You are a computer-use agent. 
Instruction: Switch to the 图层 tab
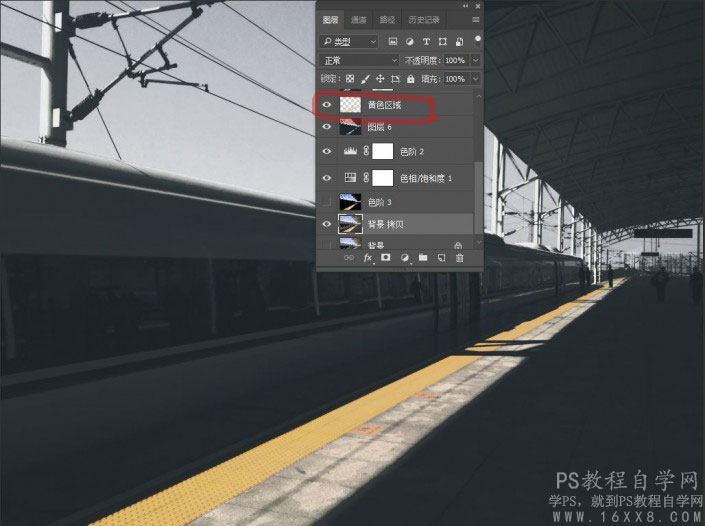click(x=330, y=20)
